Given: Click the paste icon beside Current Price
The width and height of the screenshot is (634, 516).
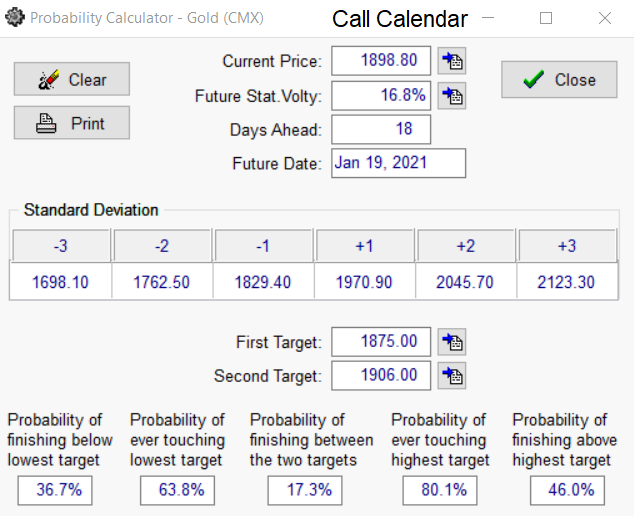Looking at the screenshot, I should [452, 61].
